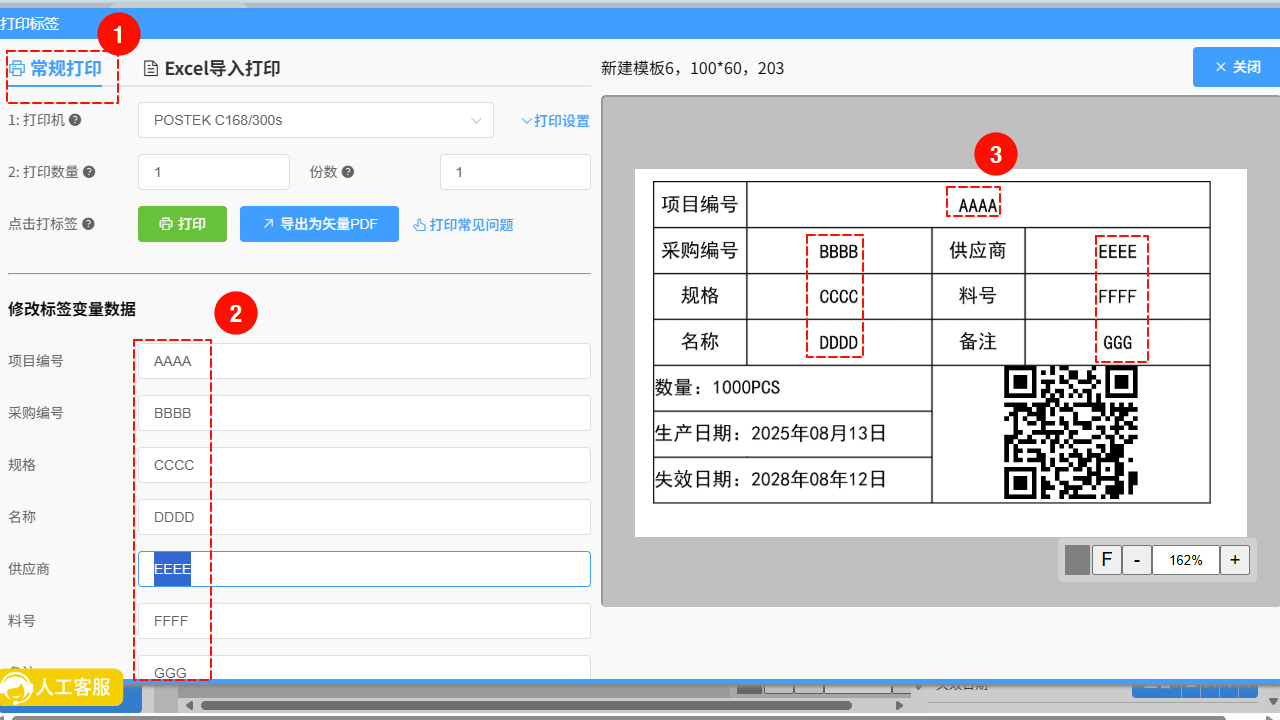Click the 名称 field containing DDDD

(x=364, y=517)
